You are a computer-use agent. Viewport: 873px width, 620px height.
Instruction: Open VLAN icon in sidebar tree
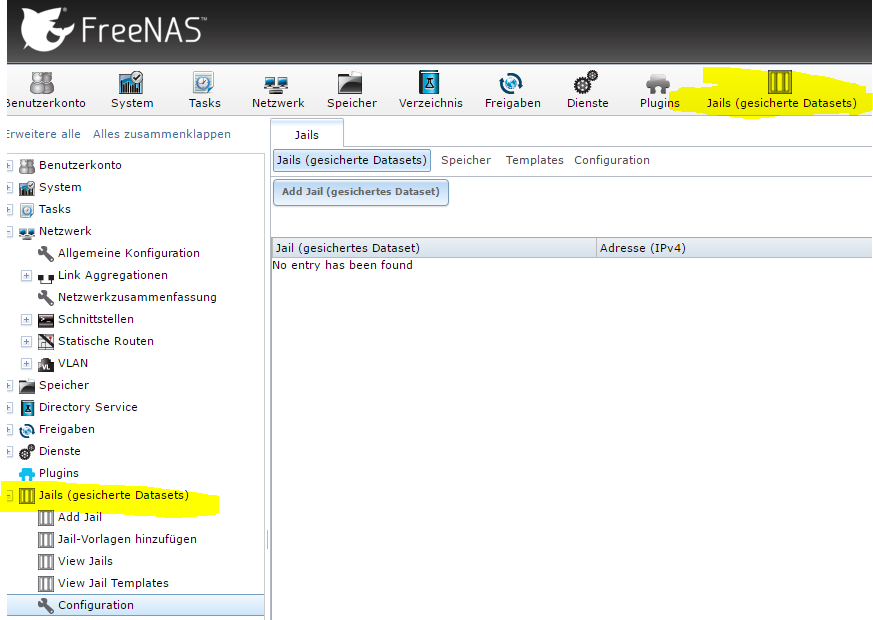coord(46,364)
